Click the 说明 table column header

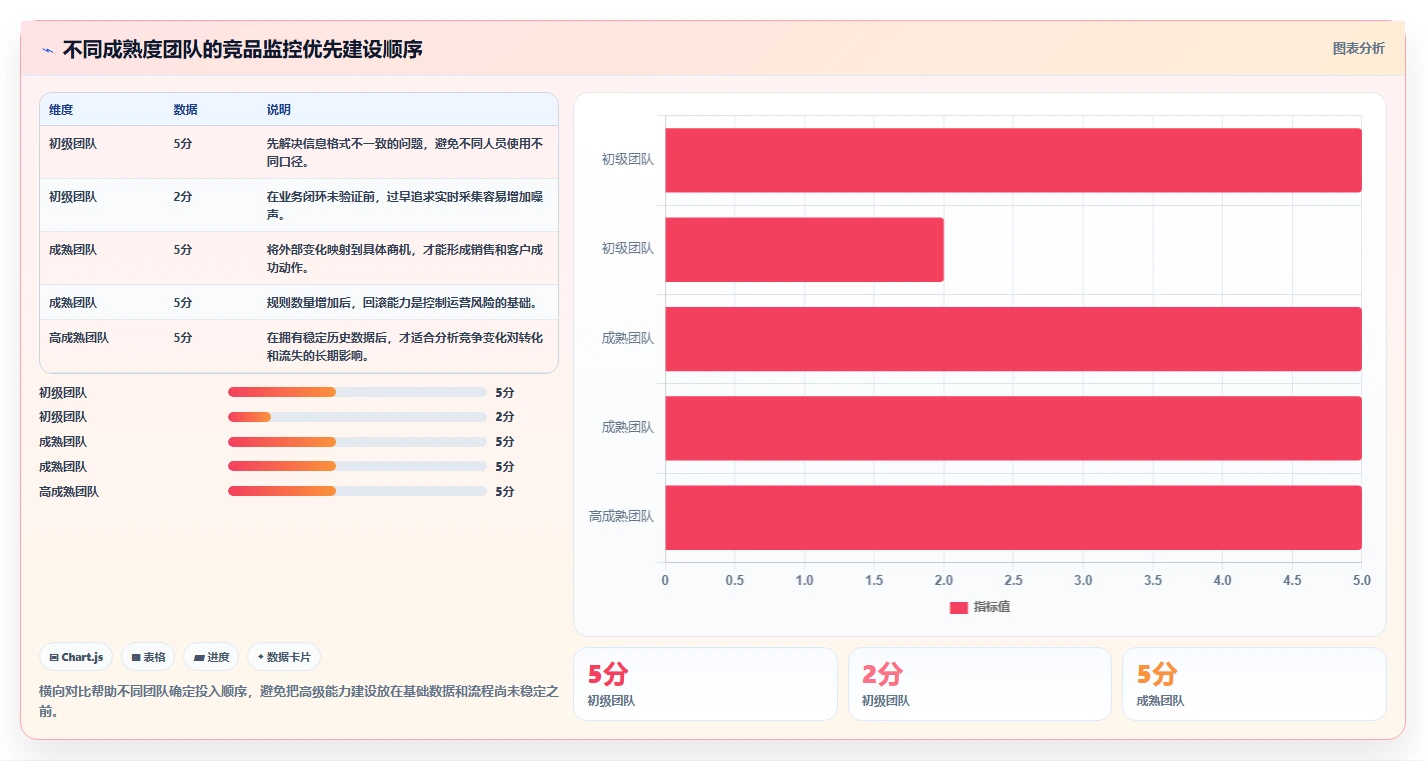click(x=279, y=110)
